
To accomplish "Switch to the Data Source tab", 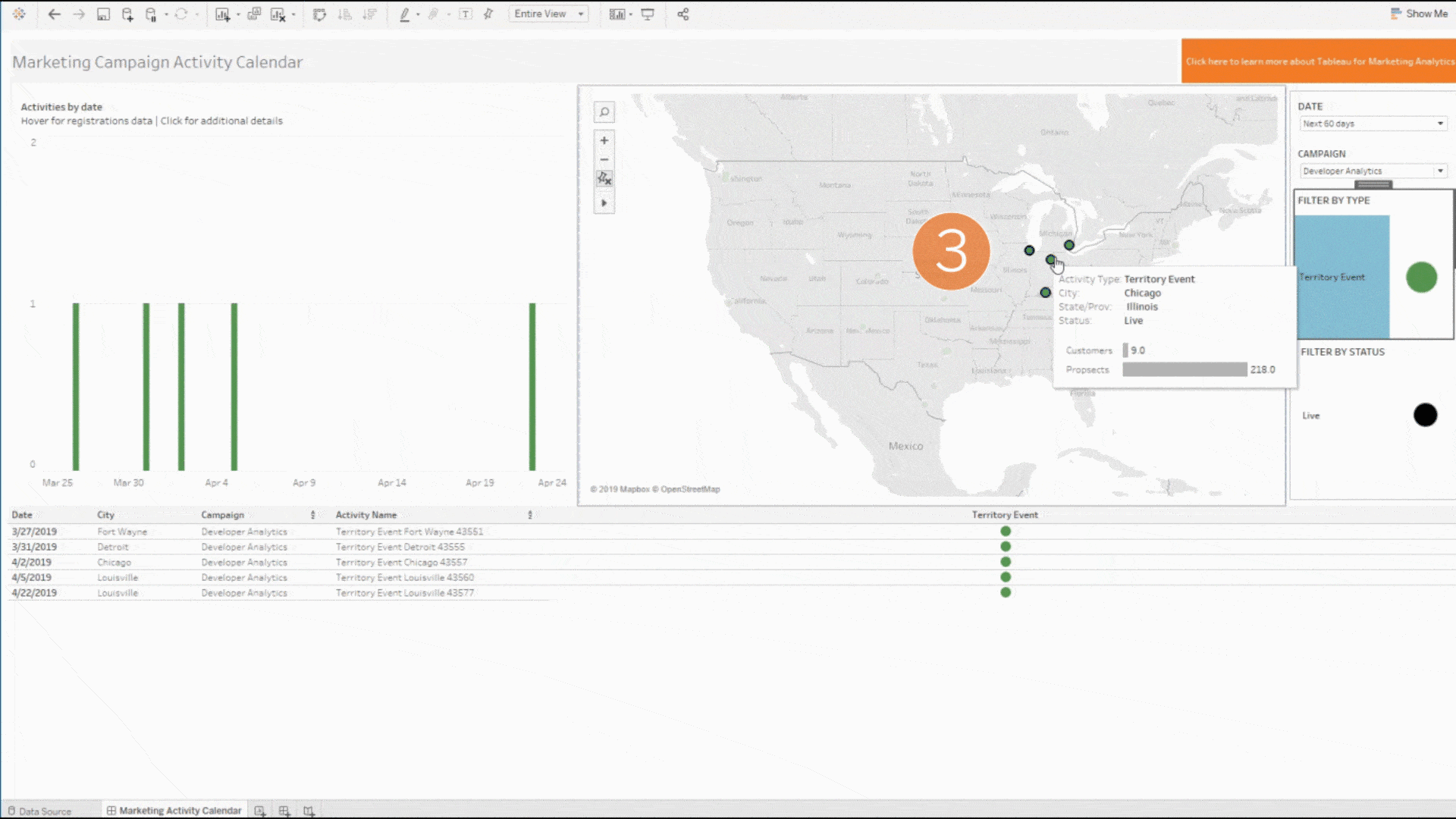I will tap(40, 811).
